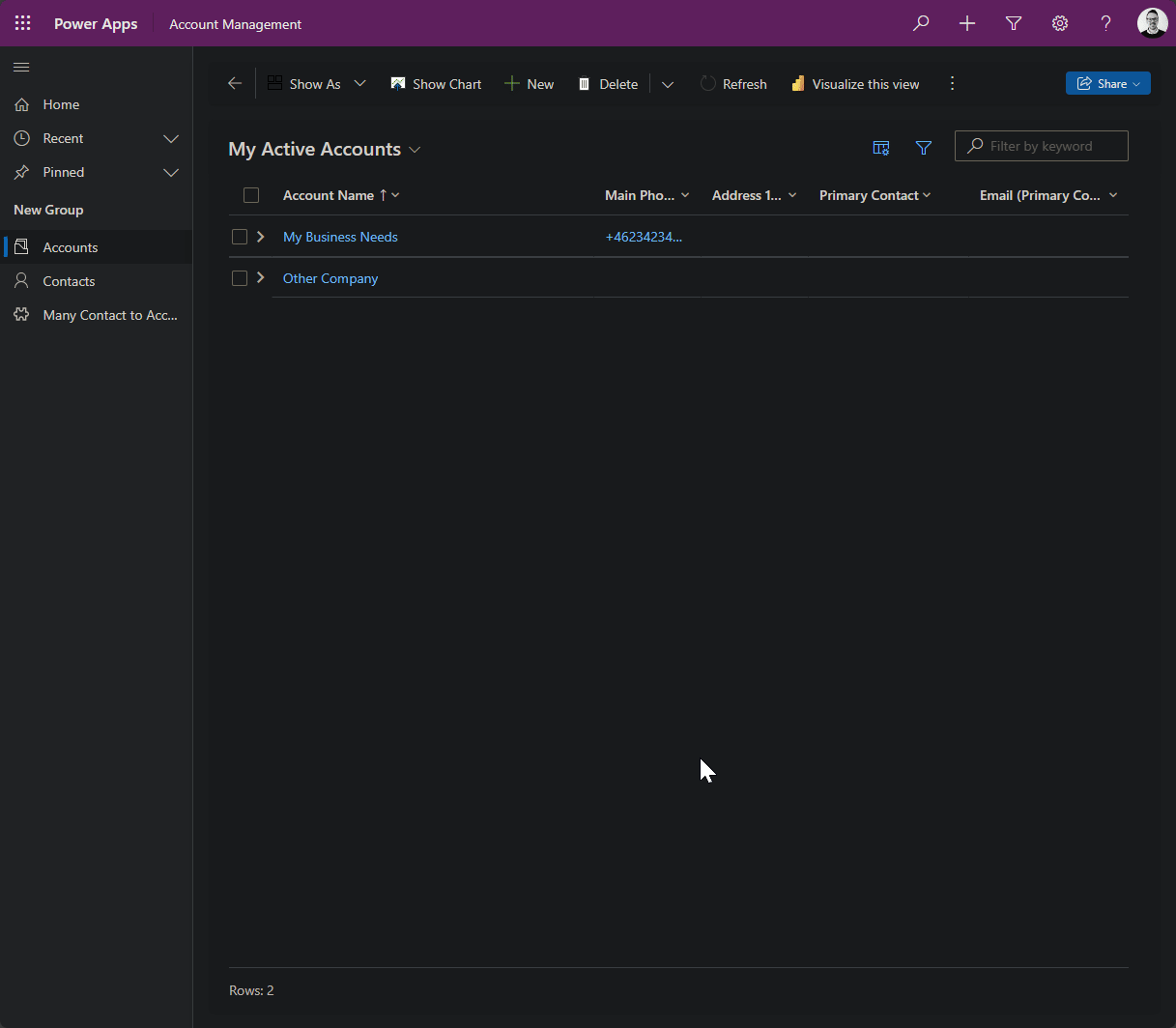Expand the Pinned section
Image resolution: width=1176 pixels, height=1028 pixels.
coord(171,172)
